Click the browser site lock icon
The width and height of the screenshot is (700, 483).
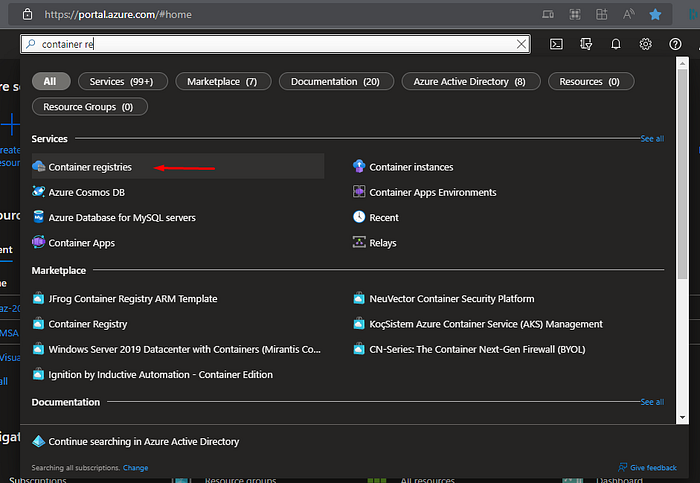pos(27,14)
